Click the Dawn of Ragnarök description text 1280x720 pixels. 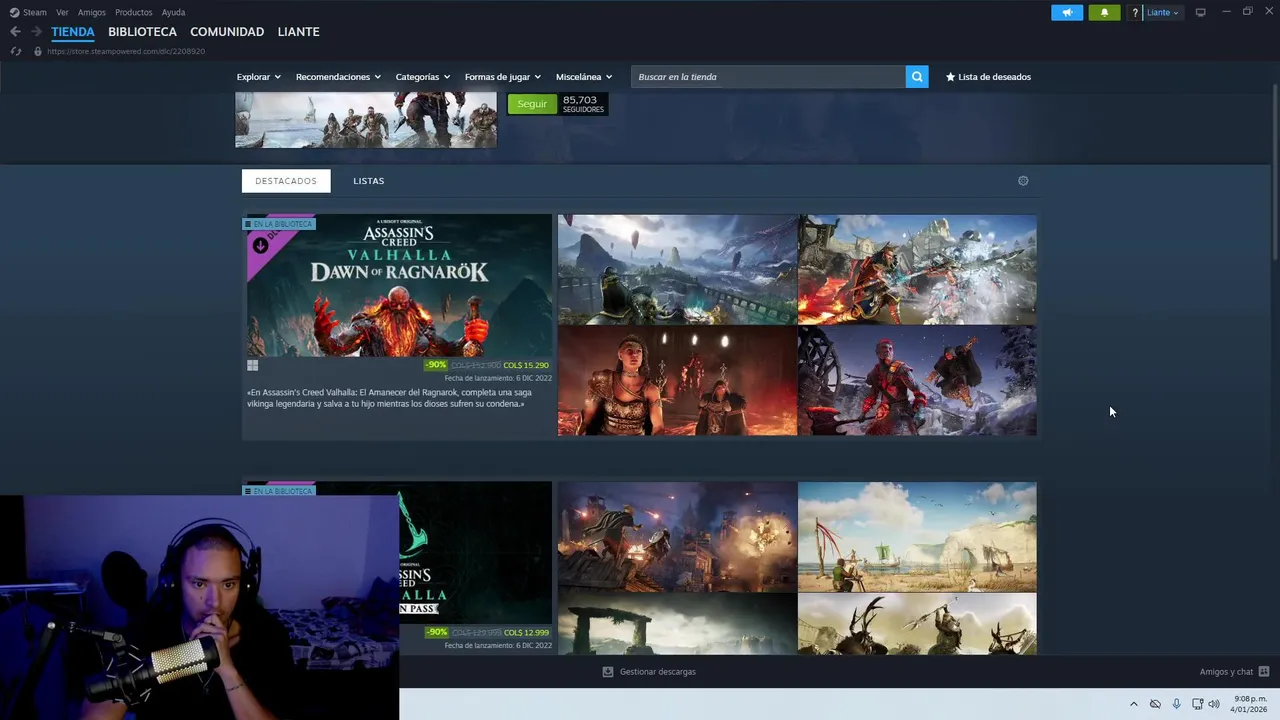click(x=390, y=398)
